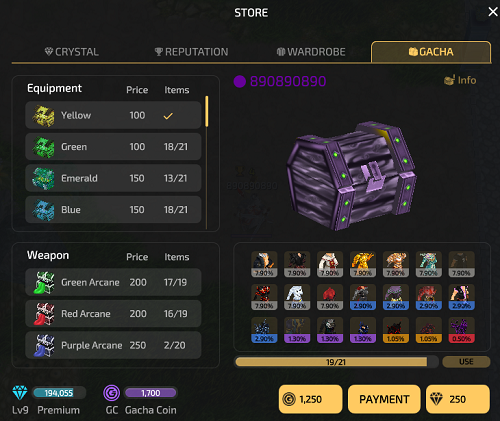Click the 0.50% red rarity reward thumbnail
The width and height of the screenshot is (500, 421).
[x=462, y=330]
